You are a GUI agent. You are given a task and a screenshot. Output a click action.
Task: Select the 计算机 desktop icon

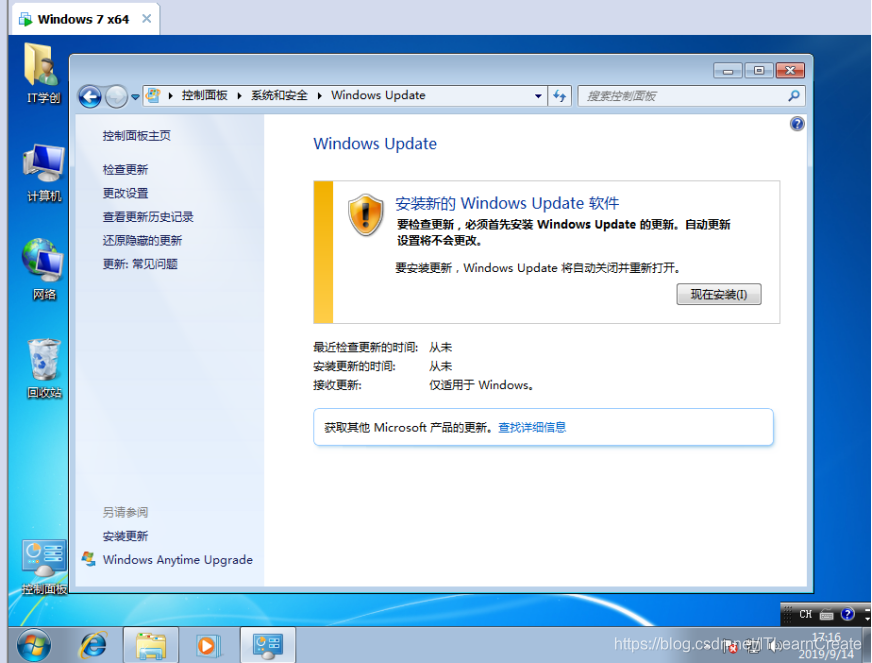tap(44, 172)
